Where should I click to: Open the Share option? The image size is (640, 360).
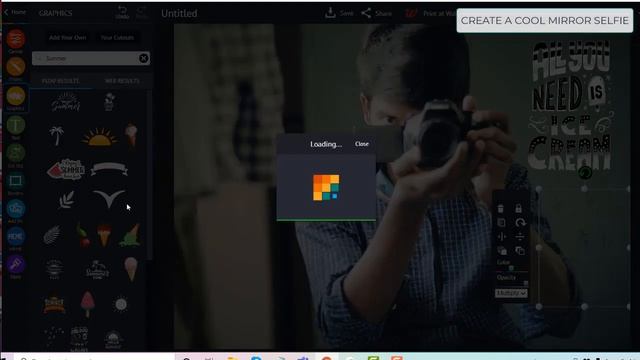[x=376, y=13]
